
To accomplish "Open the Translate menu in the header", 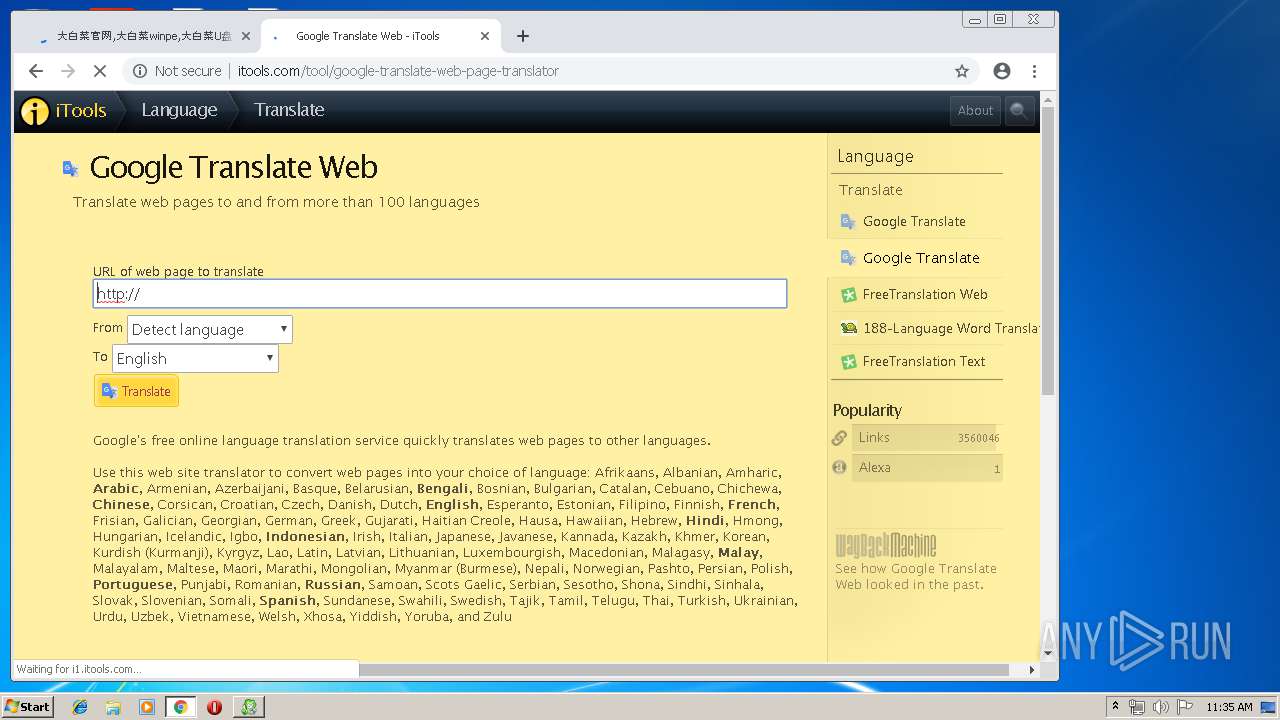I will [x=289, y=110].
